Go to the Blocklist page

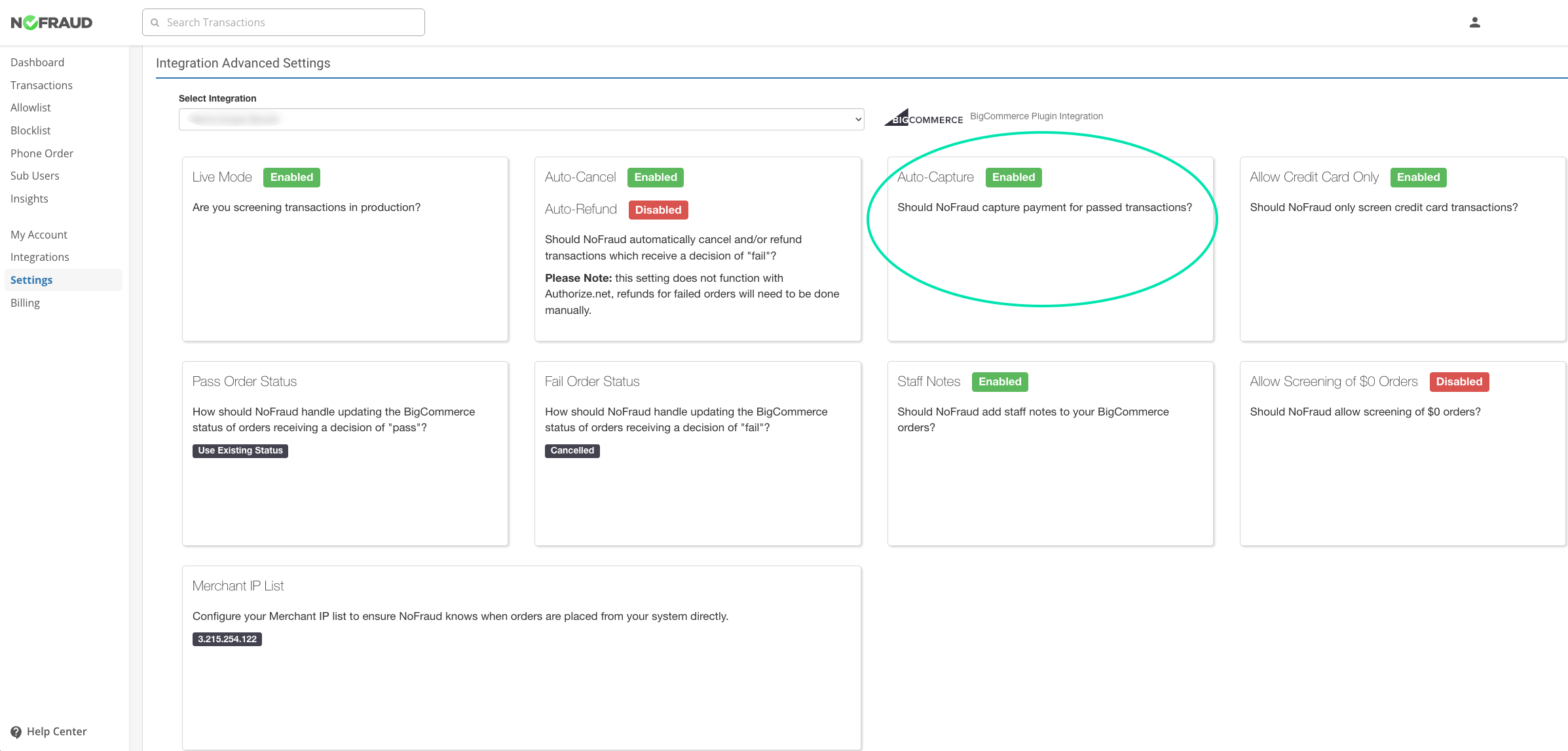tap(30, 130)
